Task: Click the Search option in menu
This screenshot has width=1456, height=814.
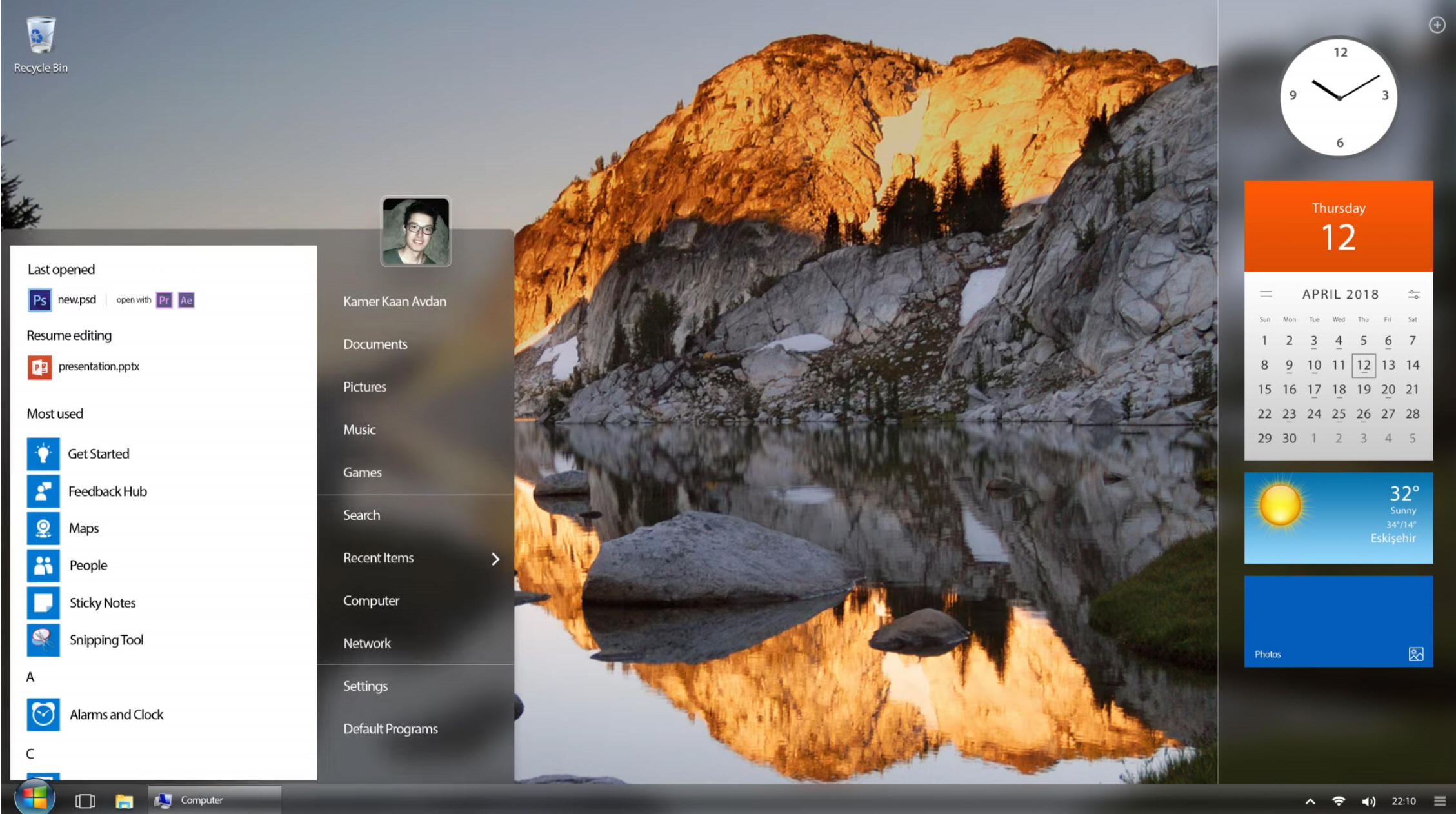Action: tap(362, 515)
